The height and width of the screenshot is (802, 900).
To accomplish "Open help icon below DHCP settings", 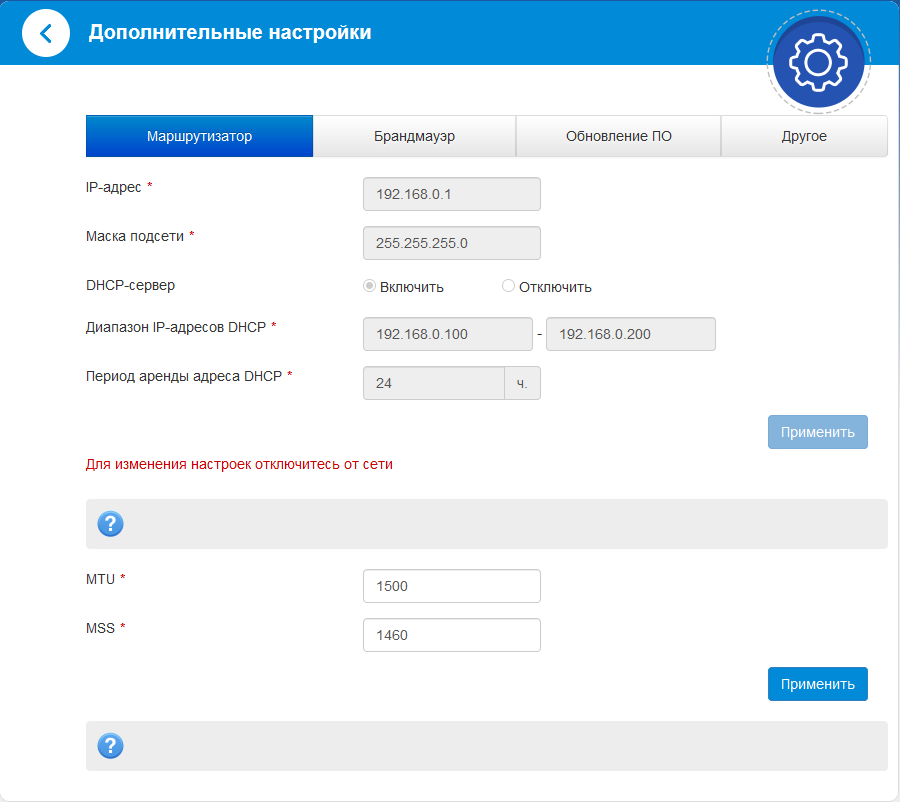I will point(110,524).
